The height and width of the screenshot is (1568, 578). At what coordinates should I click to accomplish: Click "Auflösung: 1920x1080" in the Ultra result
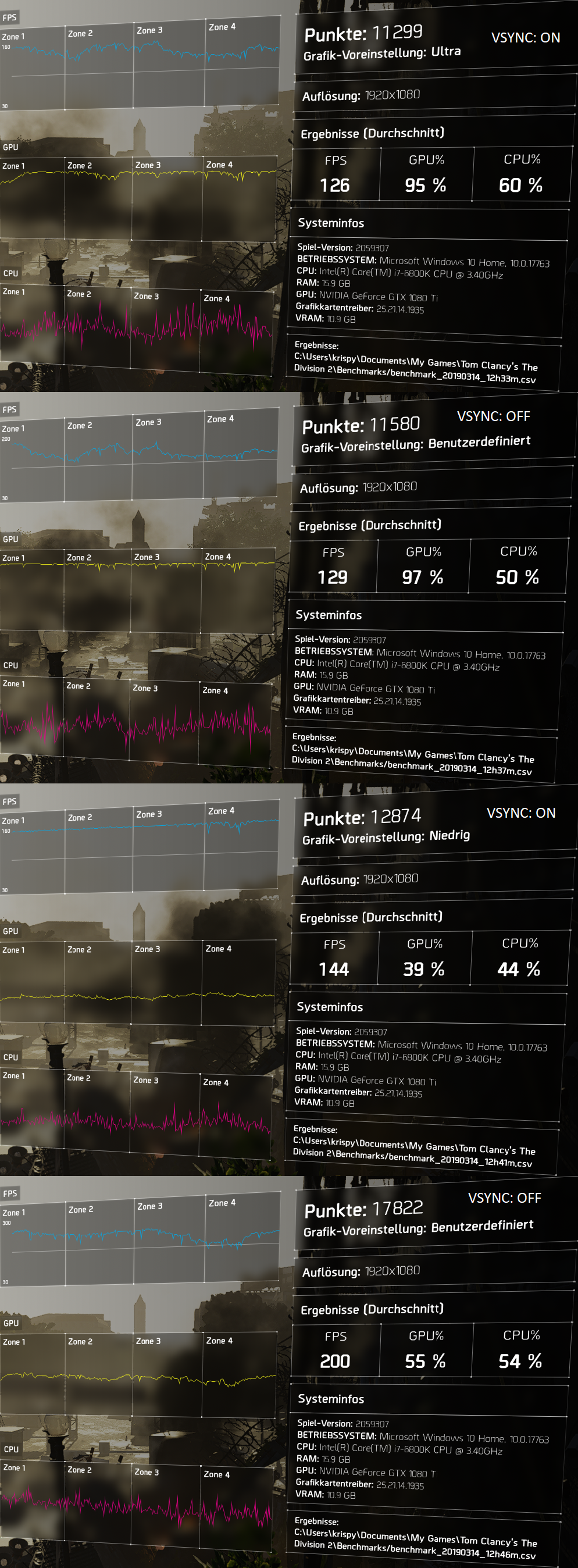[362, 95]
